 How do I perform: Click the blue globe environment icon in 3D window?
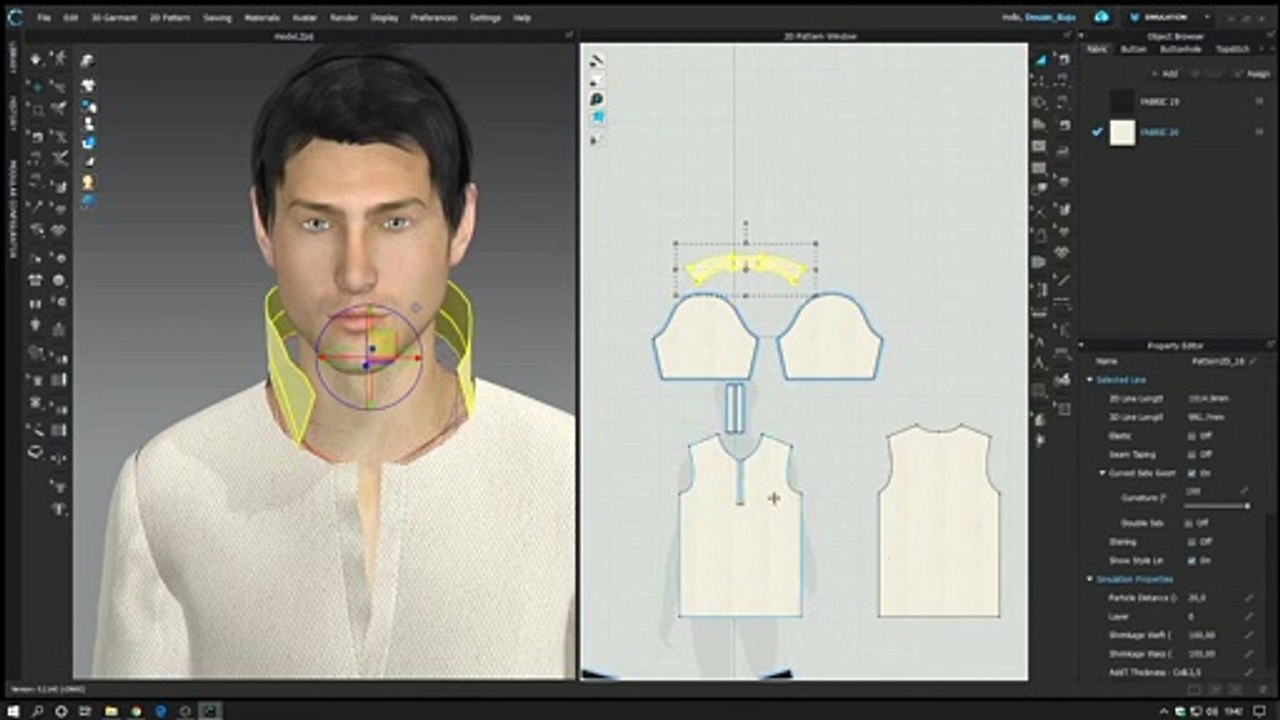pos(88,200)
